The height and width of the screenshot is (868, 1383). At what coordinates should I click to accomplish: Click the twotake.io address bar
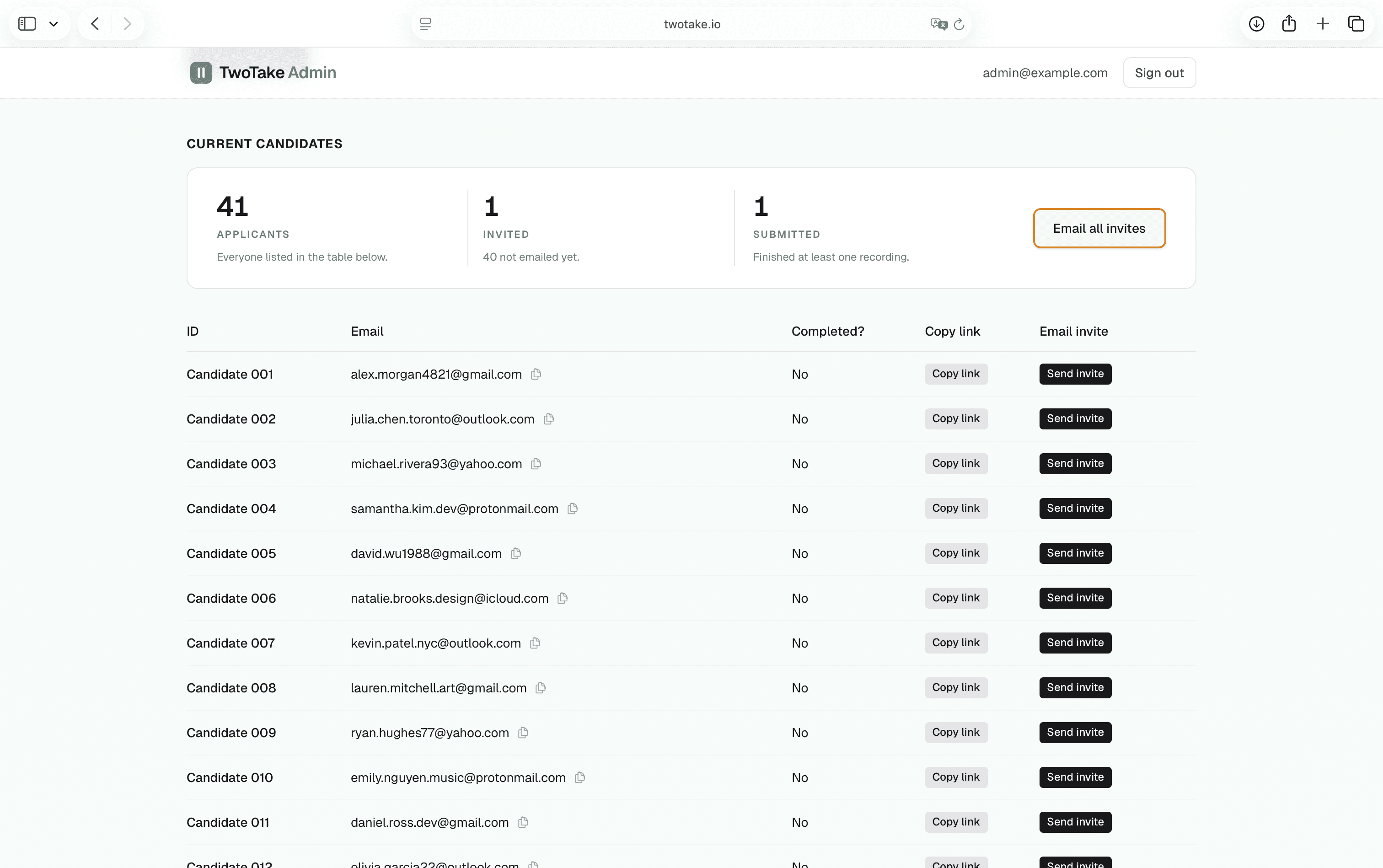pyautogui.click(x=691, y=23)
